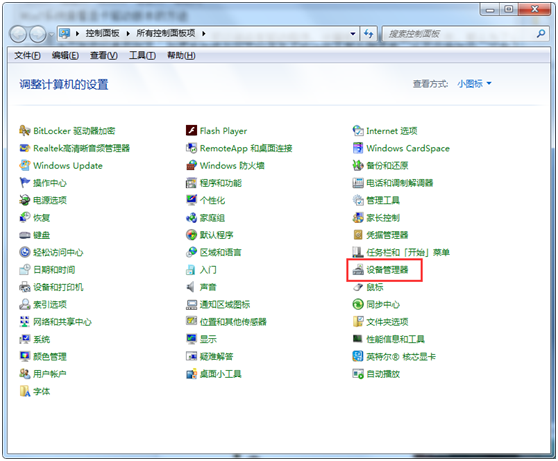Open the 系统 link

[41, 339]
